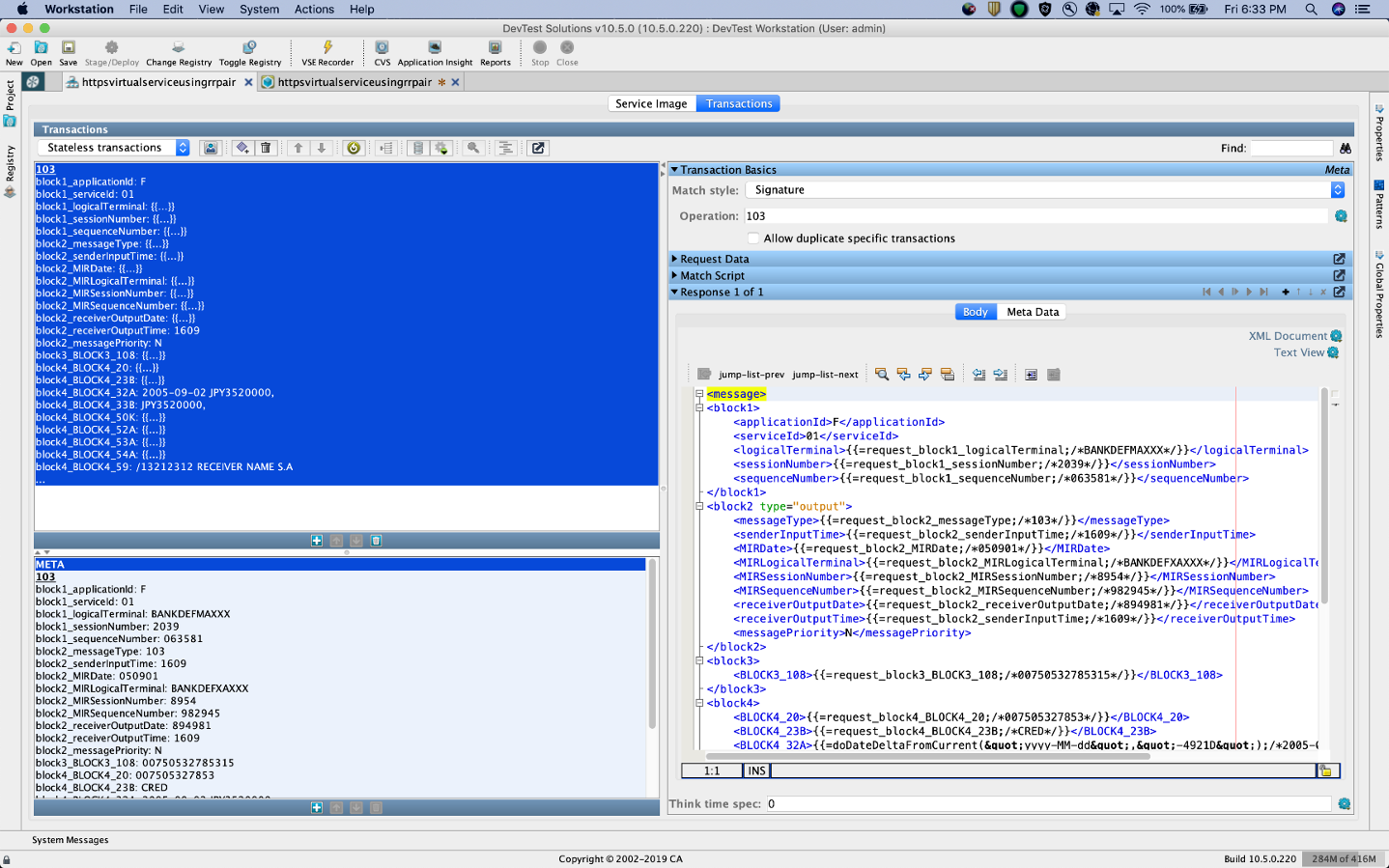The image size is (1389, 868).
Task: Click vertical scrollbar of META list
Action: pos(652,645)
